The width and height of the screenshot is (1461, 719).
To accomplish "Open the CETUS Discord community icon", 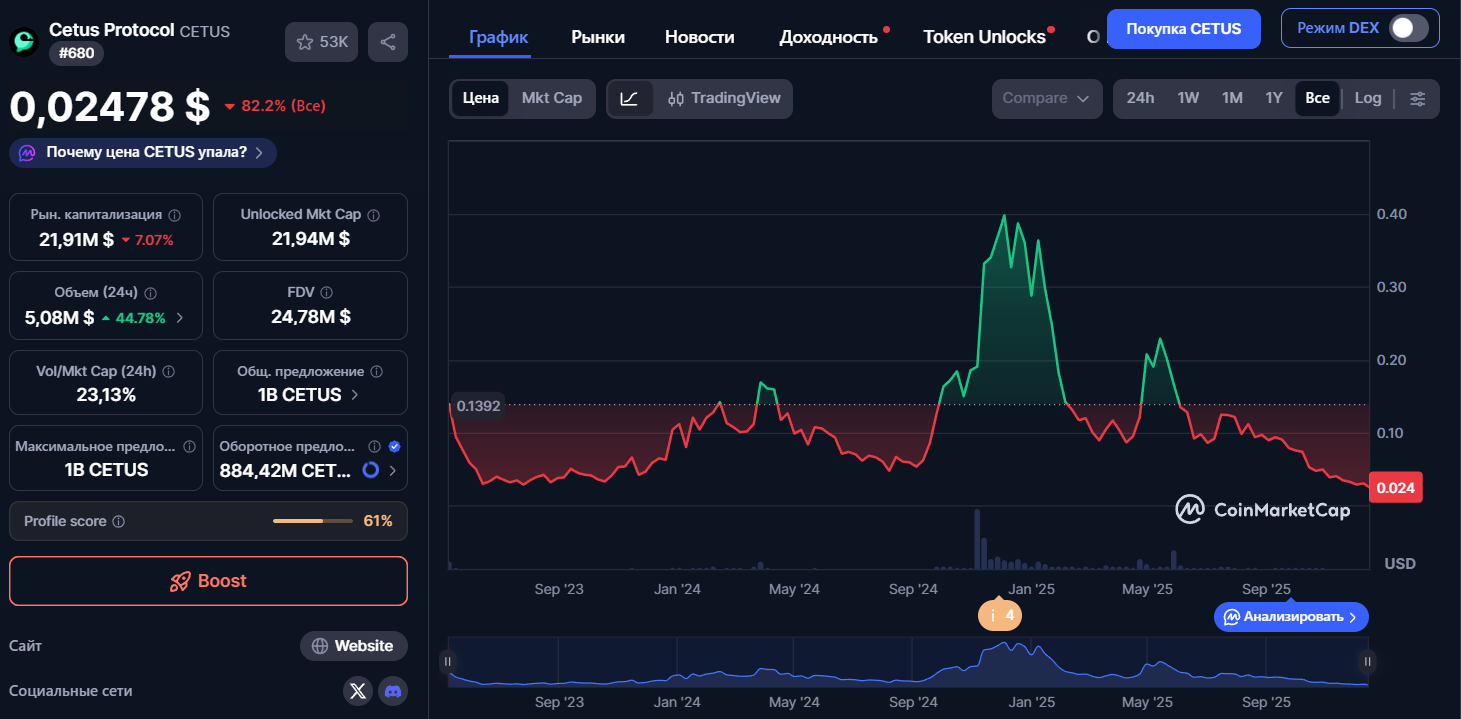I will (x=393, y=691).
